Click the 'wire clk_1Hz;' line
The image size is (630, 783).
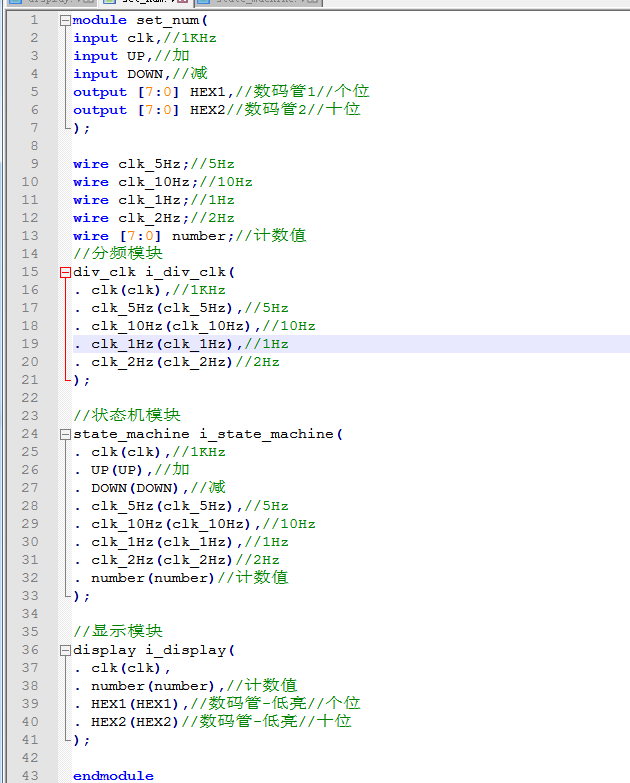pyautogui.click(x=131, y=200)
